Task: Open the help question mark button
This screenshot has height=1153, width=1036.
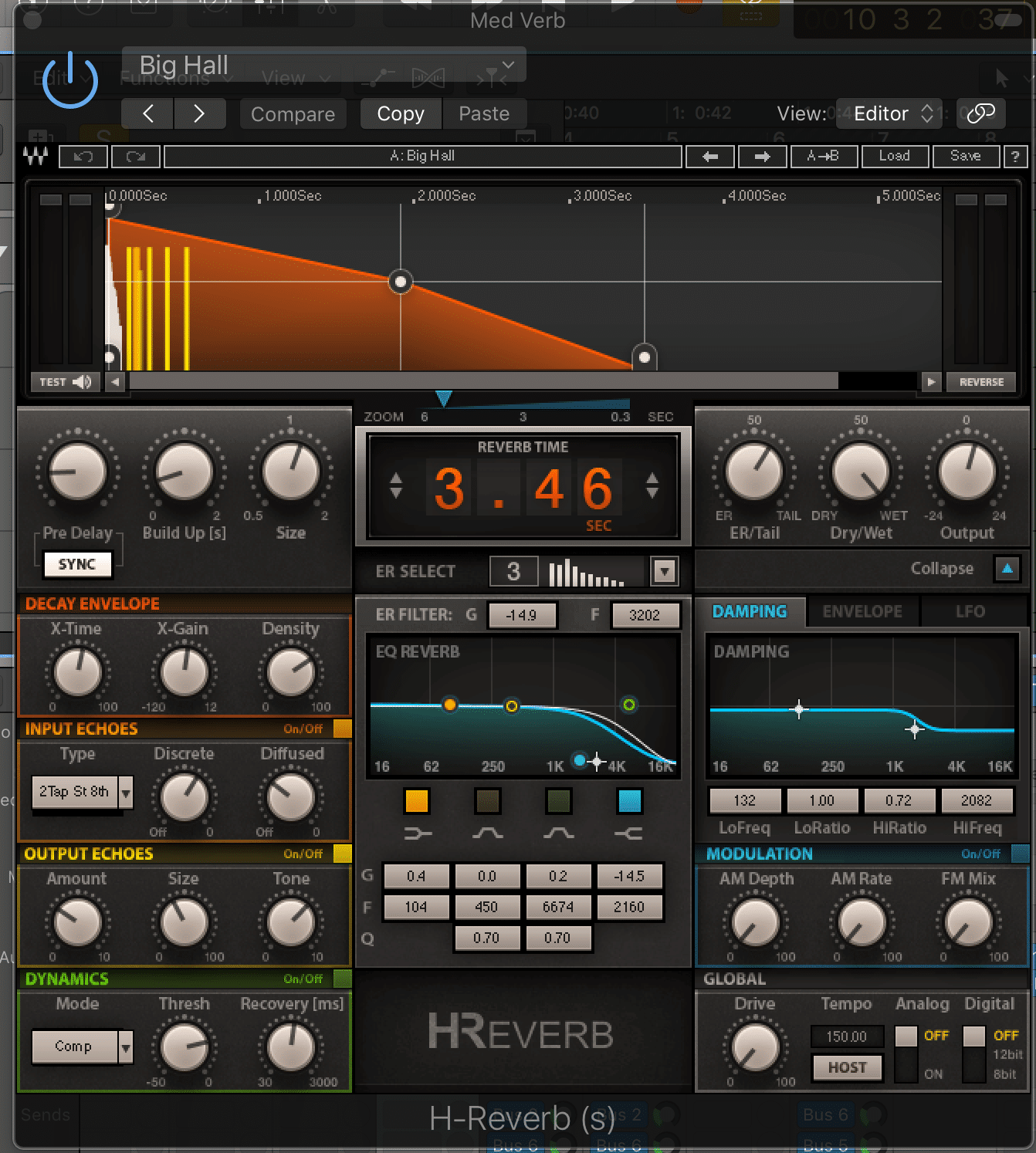Action: [1015, 157]
